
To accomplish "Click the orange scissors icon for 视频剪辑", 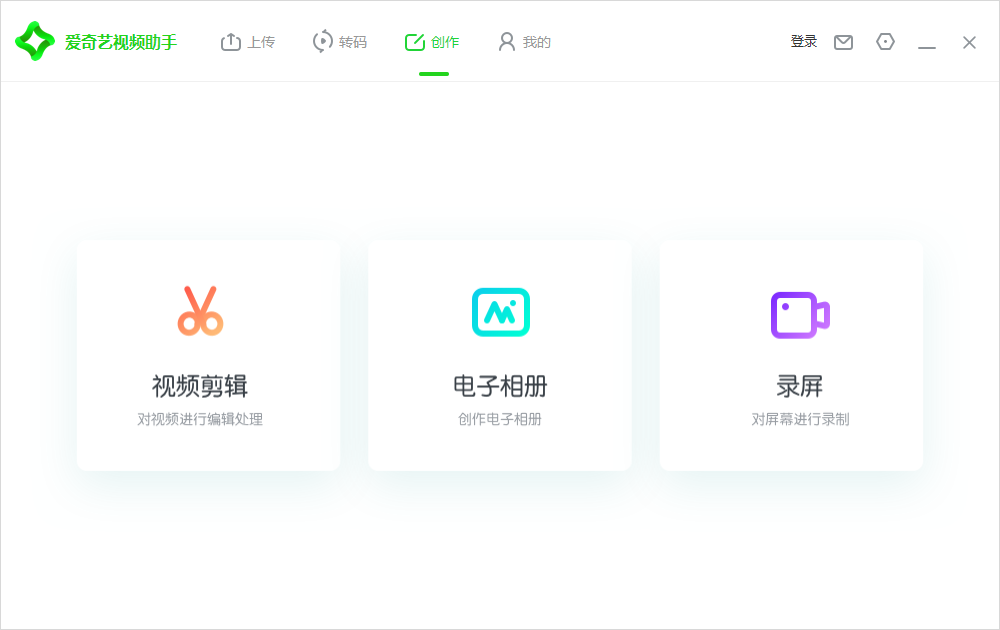I will (199, 311).
